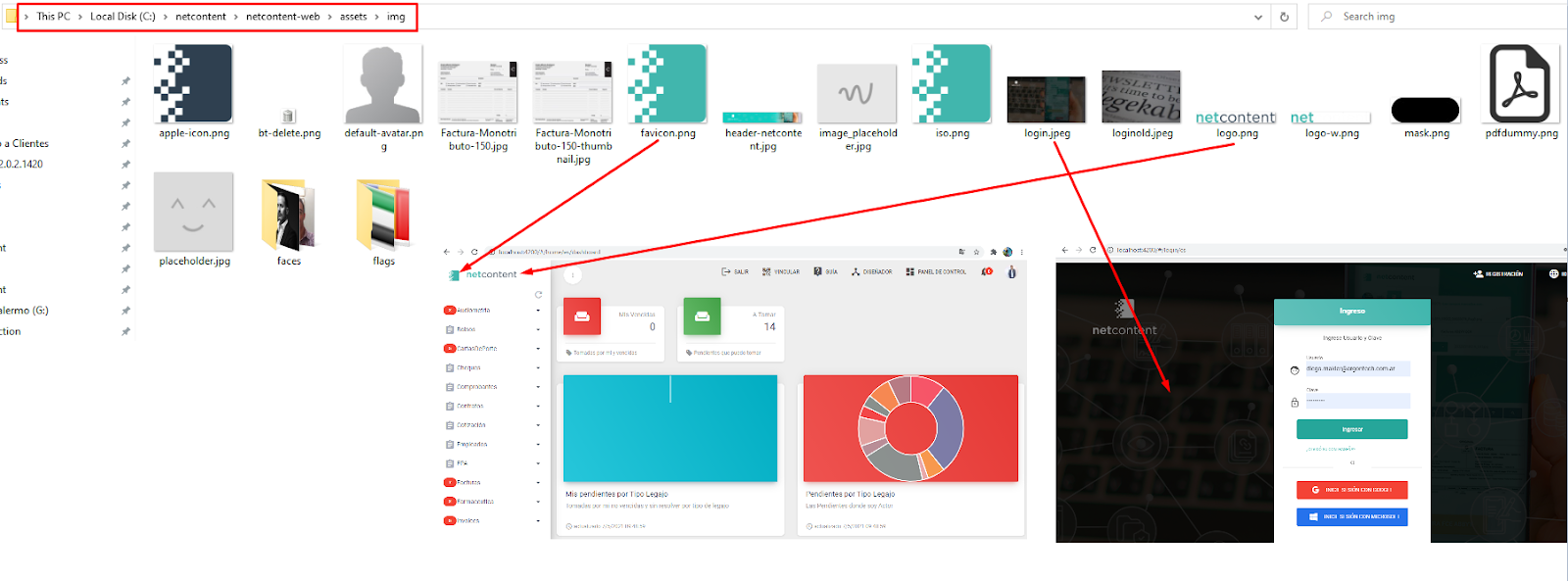The height and width of the screenshot is (581, 1568).
Task: Open the dashboard Chrome three-dot menu
Action: [x=1022, y=252]
